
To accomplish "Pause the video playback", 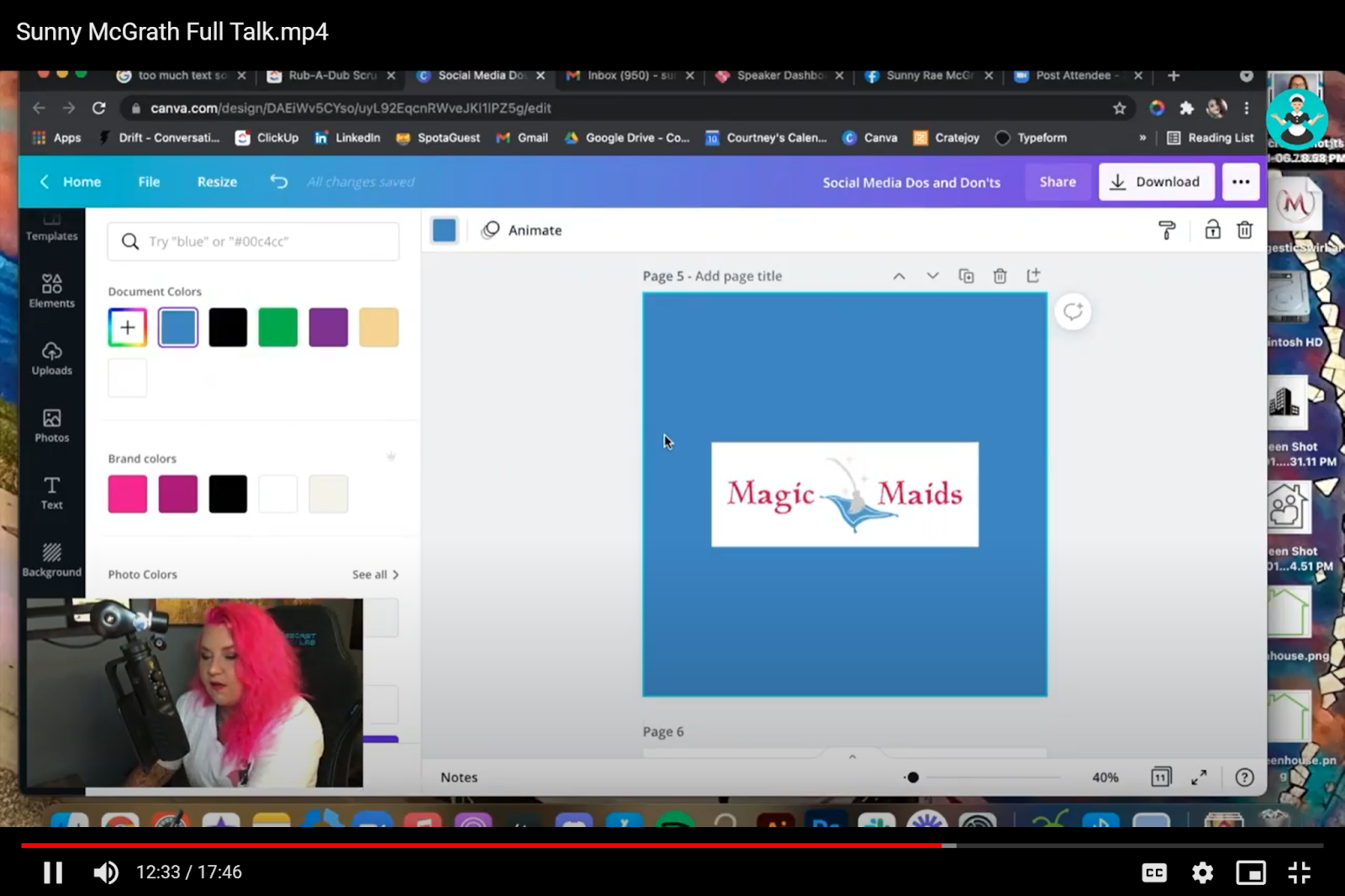I will pos(53,872).
